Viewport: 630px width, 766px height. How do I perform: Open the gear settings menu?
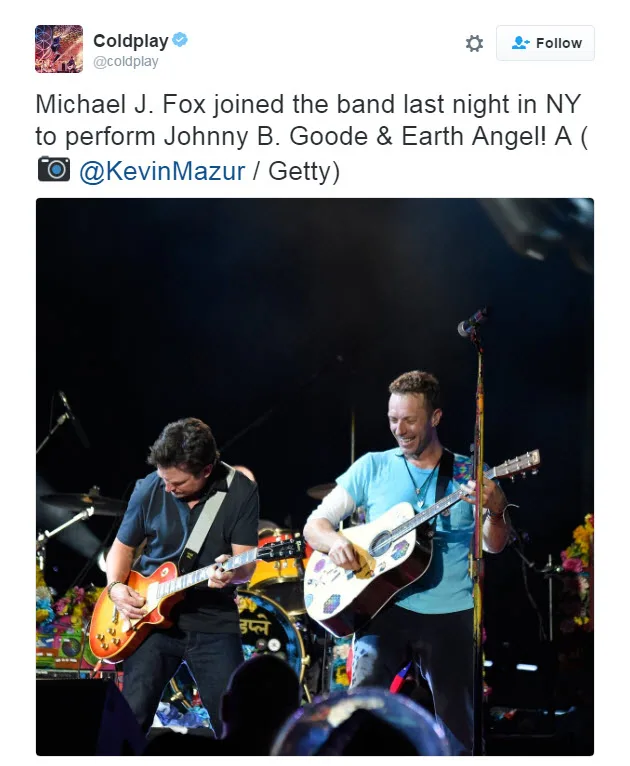[474, 43]
